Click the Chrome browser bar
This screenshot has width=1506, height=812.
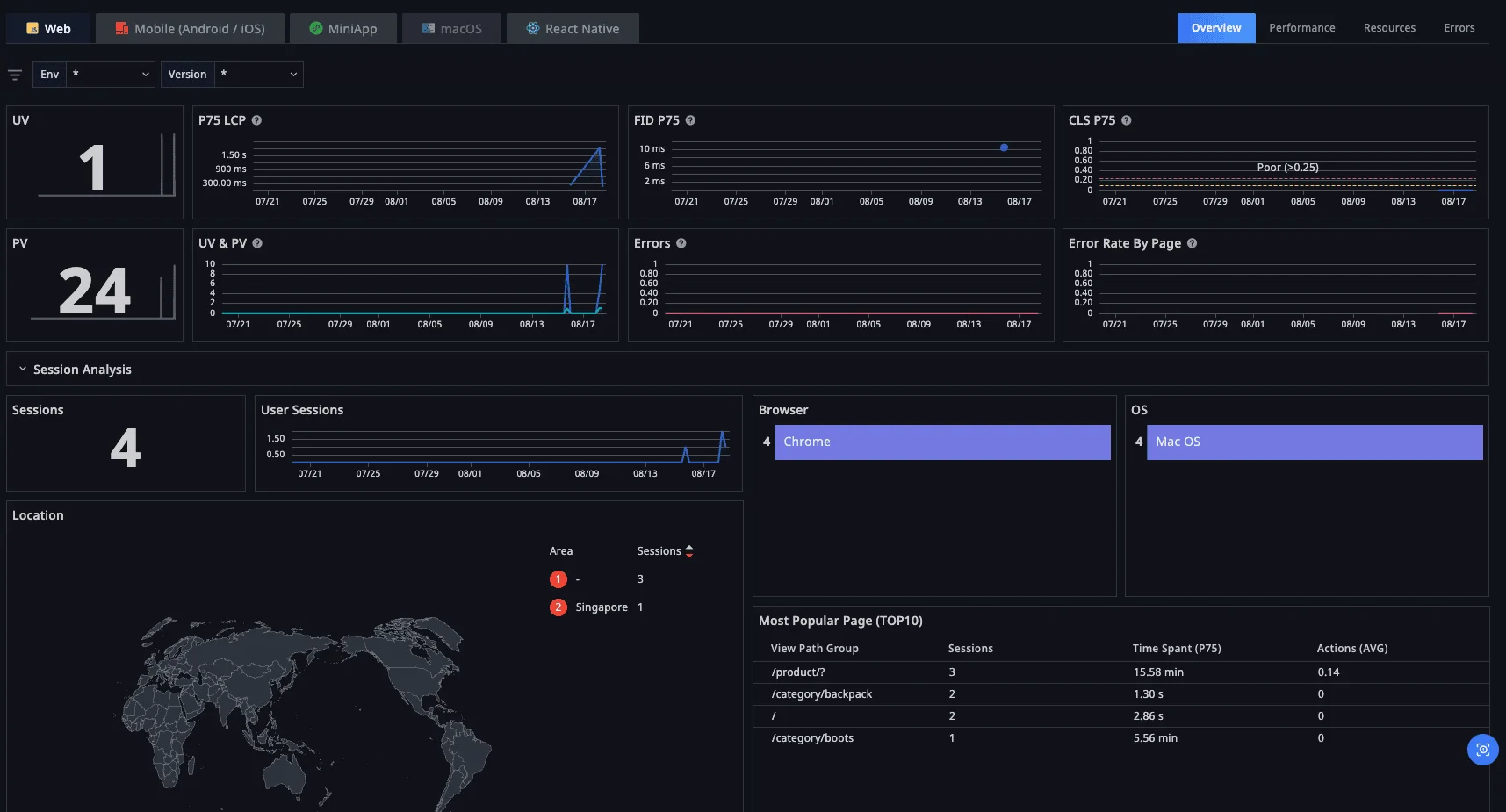click(x=941, y=442)
